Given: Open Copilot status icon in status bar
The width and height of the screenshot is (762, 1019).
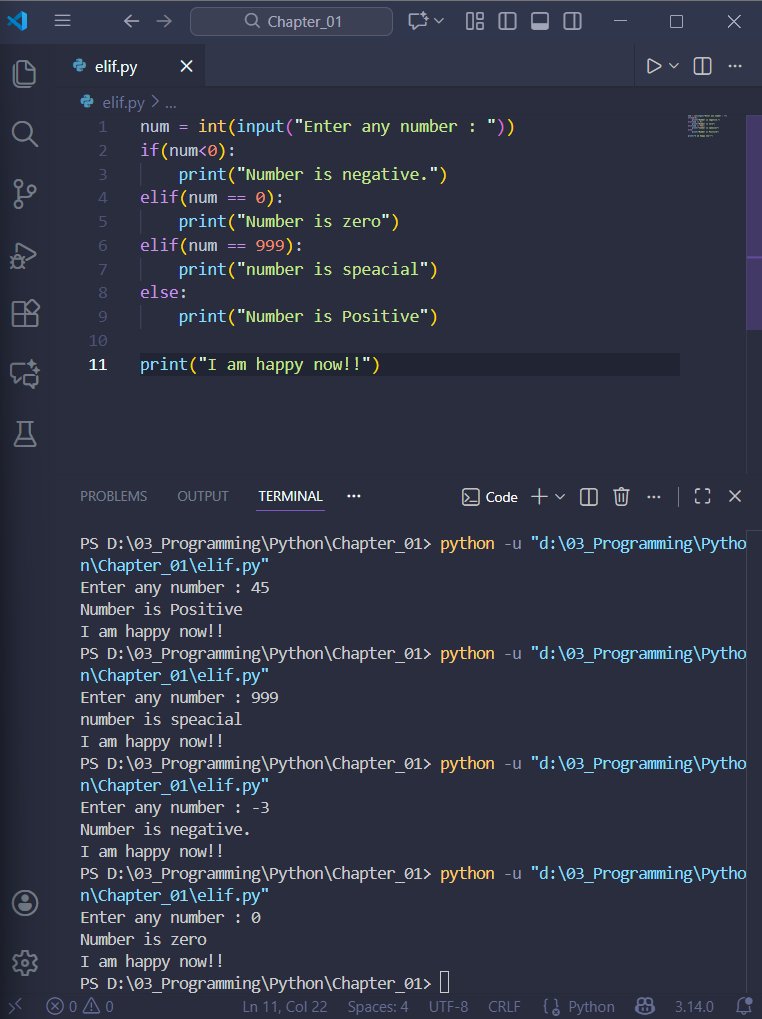Looking at the screenshot, I should coord(644,1007).
